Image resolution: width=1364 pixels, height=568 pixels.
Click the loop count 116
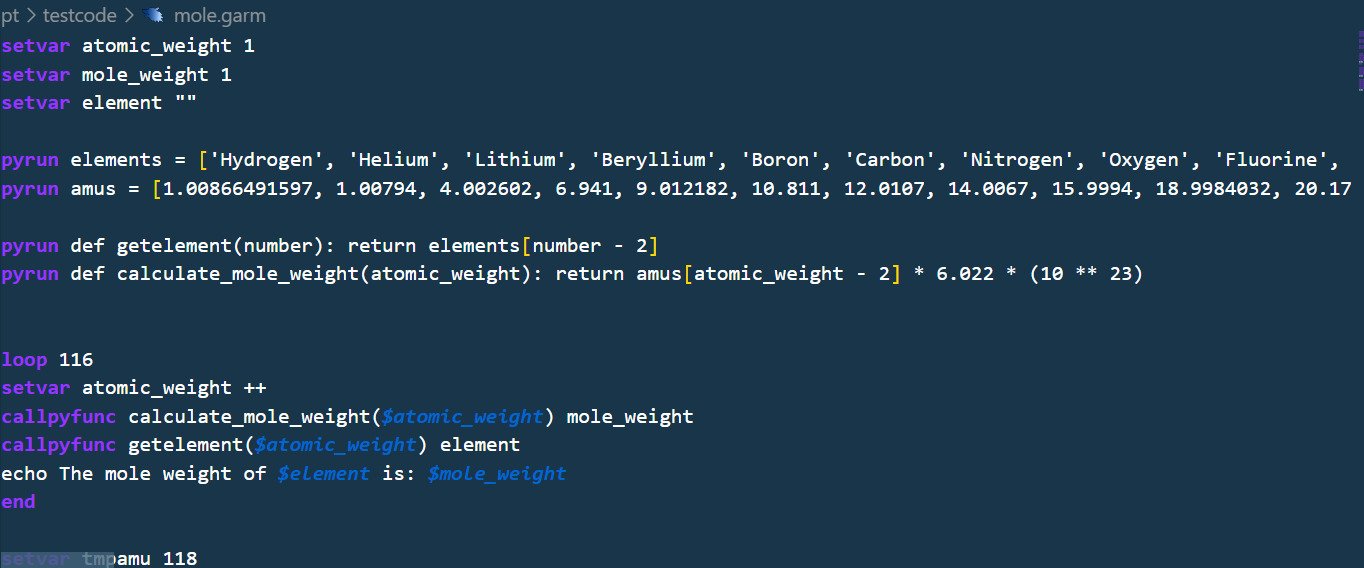coord(76,359)
